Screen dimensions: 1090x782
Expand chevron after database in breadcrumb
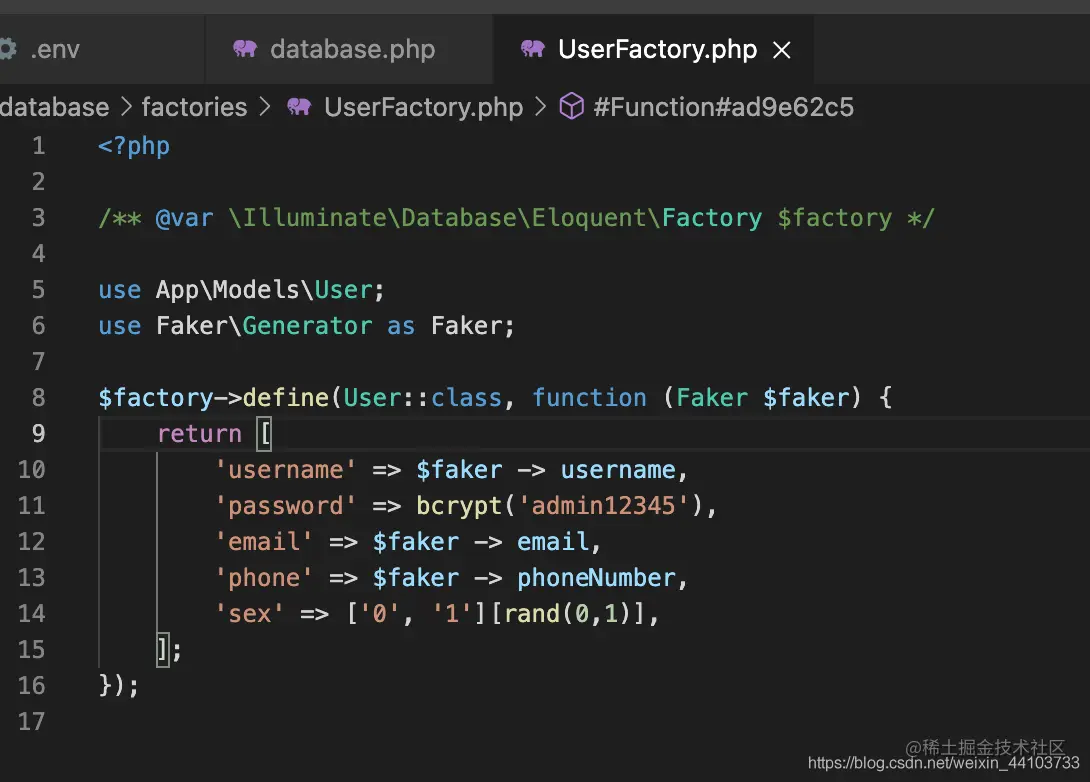pyautogui.click(x=126, y=107)
